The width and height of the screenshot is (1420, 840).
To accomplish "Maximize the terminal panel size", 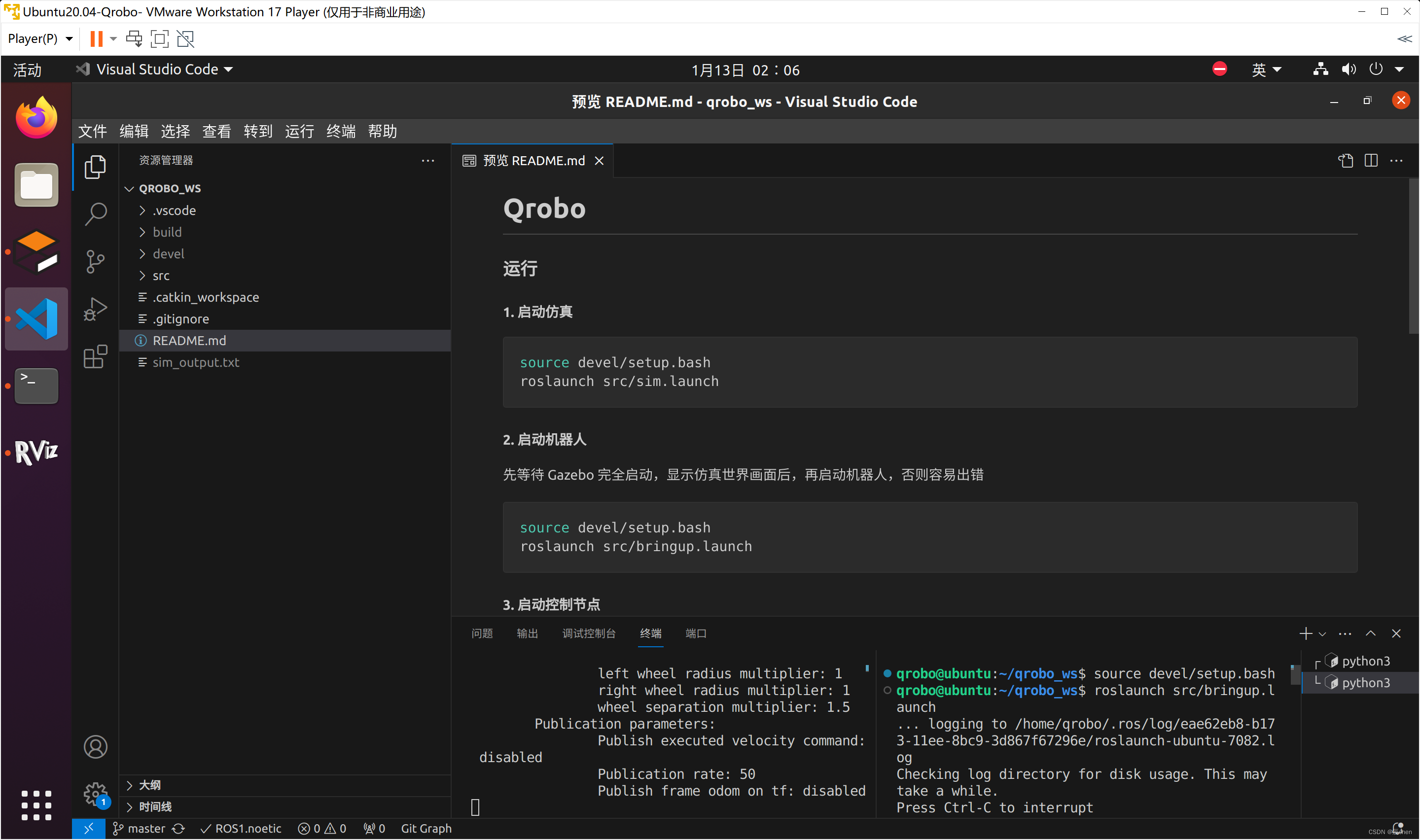I will point(1370,633).
